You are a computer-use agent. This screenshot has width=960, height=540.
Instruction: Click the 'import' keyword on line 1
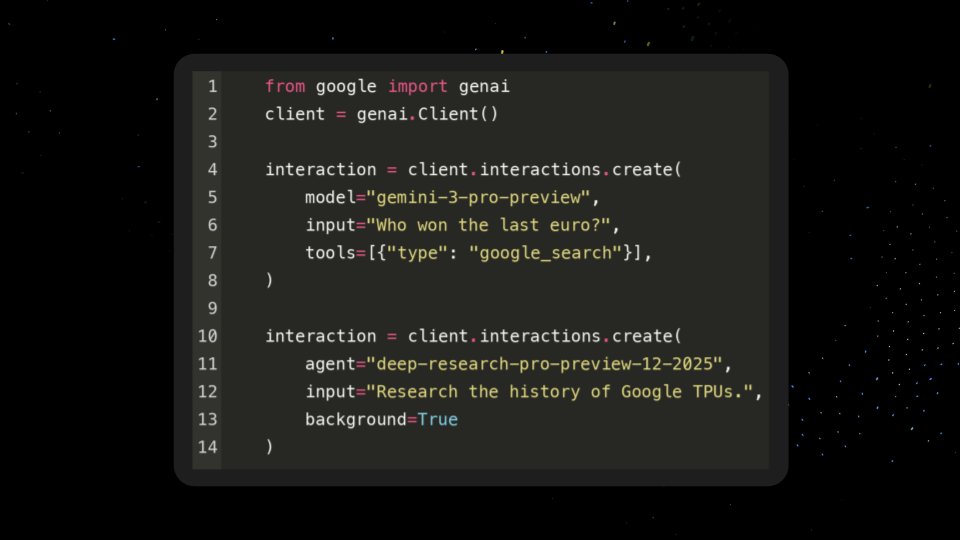[x=418, y=86]
